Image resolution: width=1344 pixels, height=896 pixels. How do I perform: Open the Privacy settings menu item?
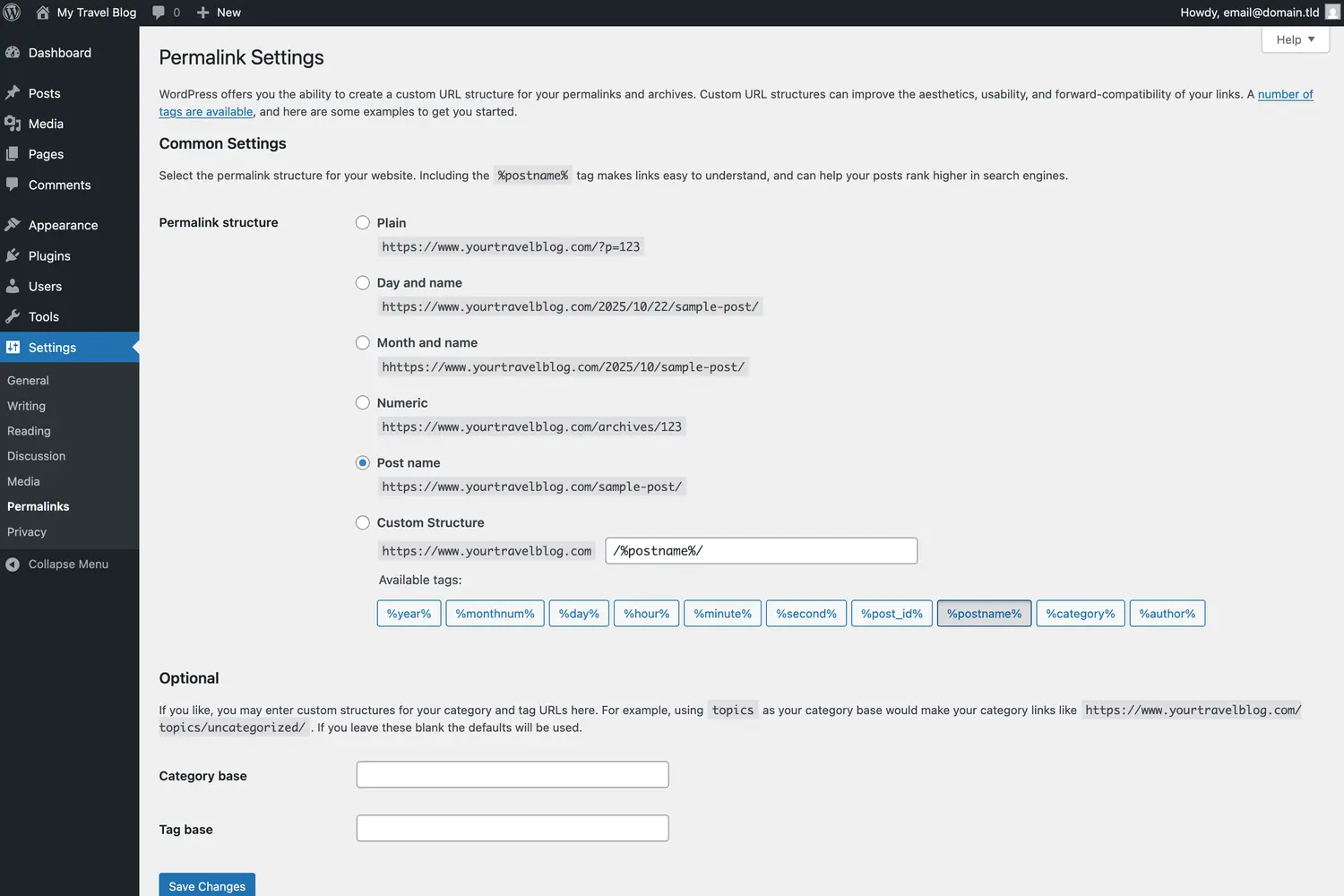pyautogui.click(x=26, y=531)
